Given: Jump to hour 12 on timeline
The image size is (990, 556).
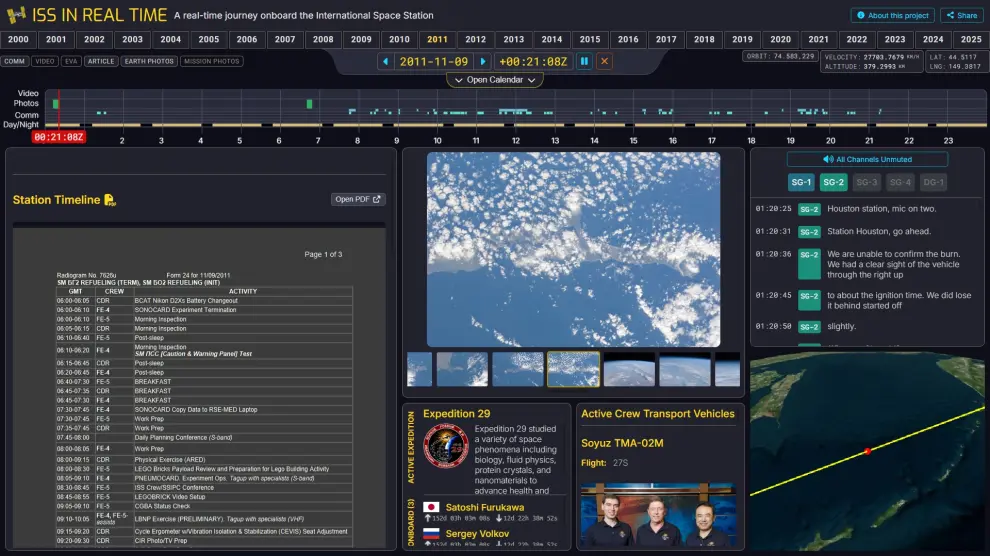Looking at the screenshot, I should [x=515, y=141].
